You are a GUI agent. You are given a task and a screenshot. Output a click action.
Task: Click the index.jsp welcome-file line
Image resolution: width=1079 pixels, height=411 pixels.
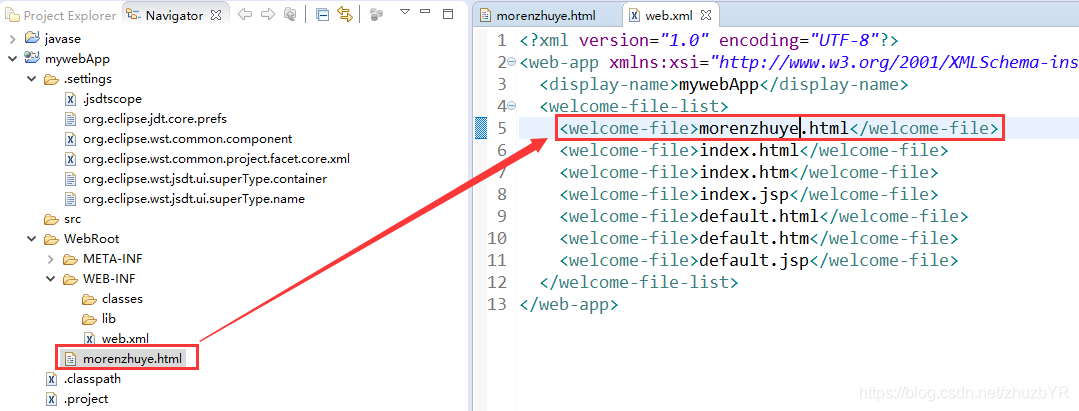click(x=749, y=195)
